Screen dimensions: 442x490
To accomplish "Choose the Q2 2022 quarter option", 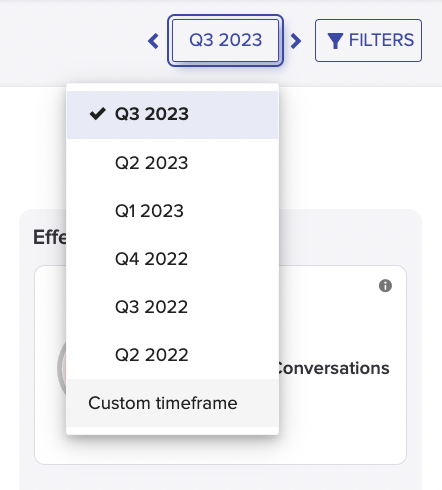I will [x=172, y=355].
